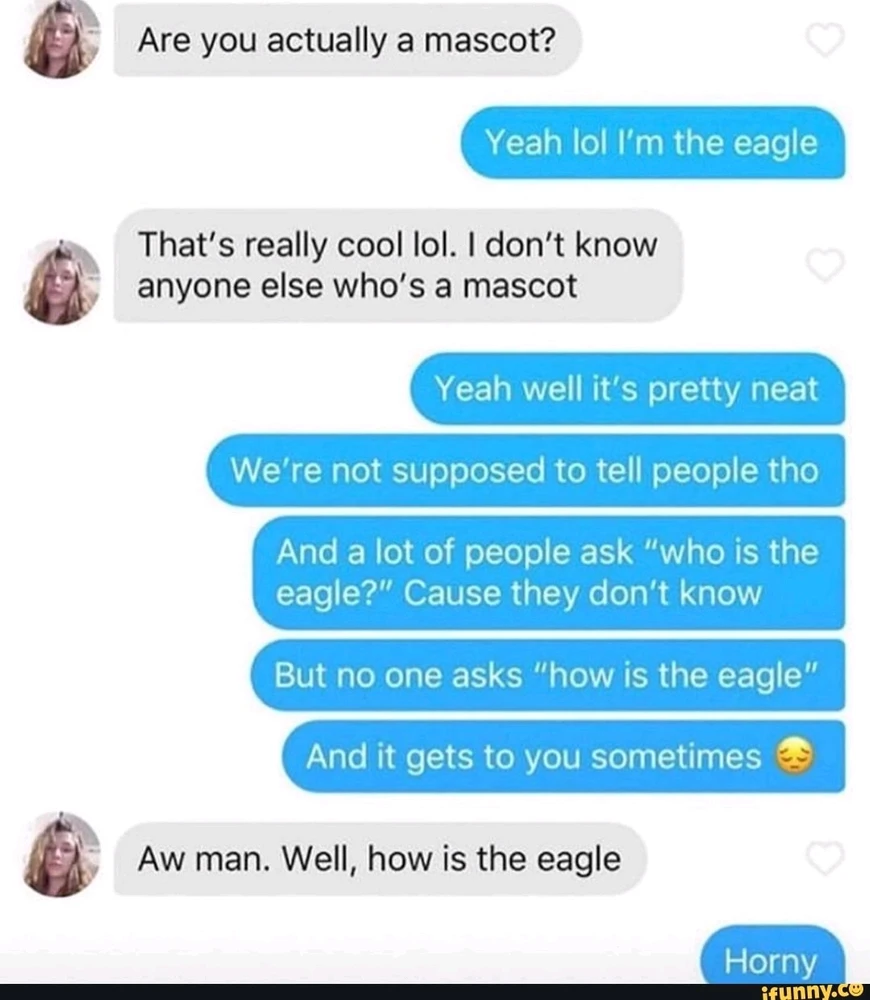
Task: Click the ifunny.co watermark logo
Action: point(811,991)
